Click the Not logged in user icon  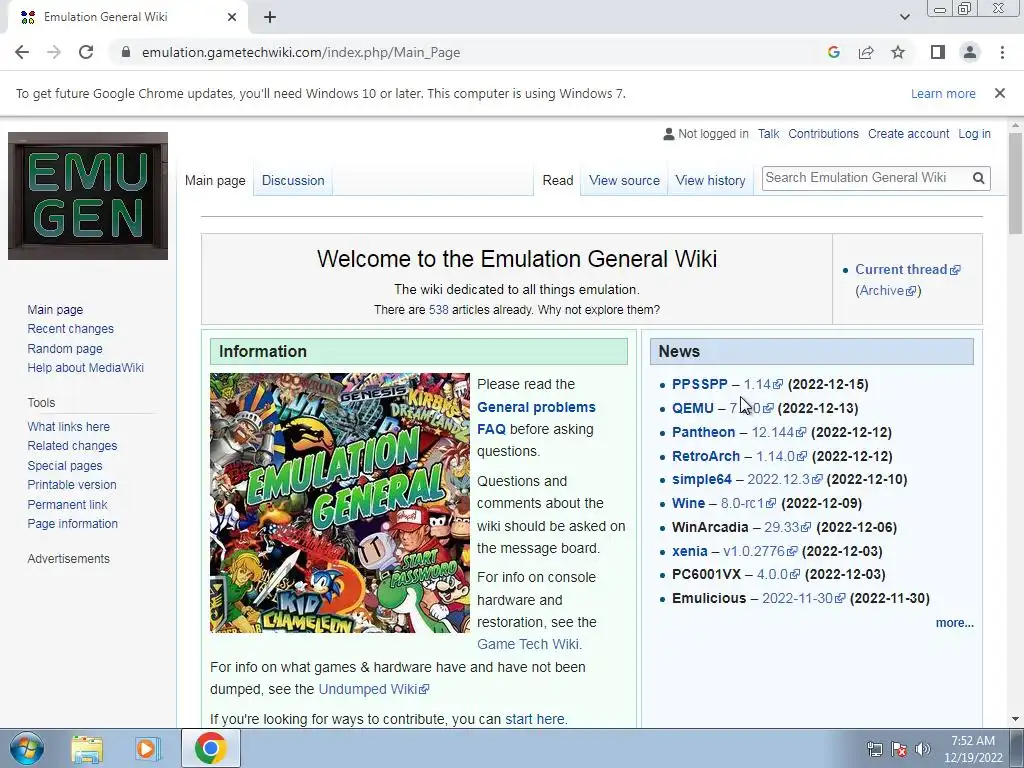[668, 134]
